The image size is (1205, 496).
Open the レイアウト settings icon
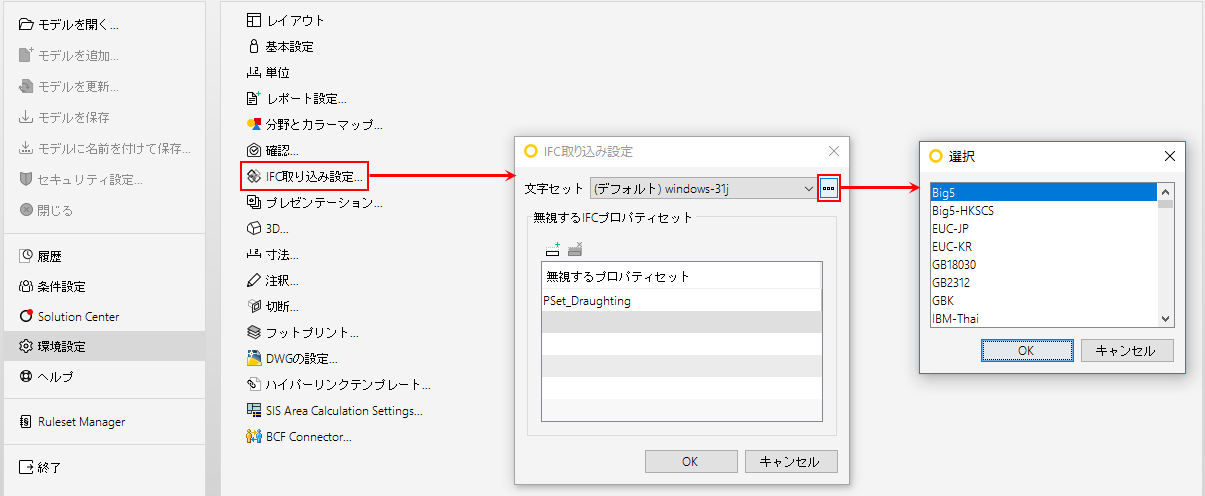[254, 20]
